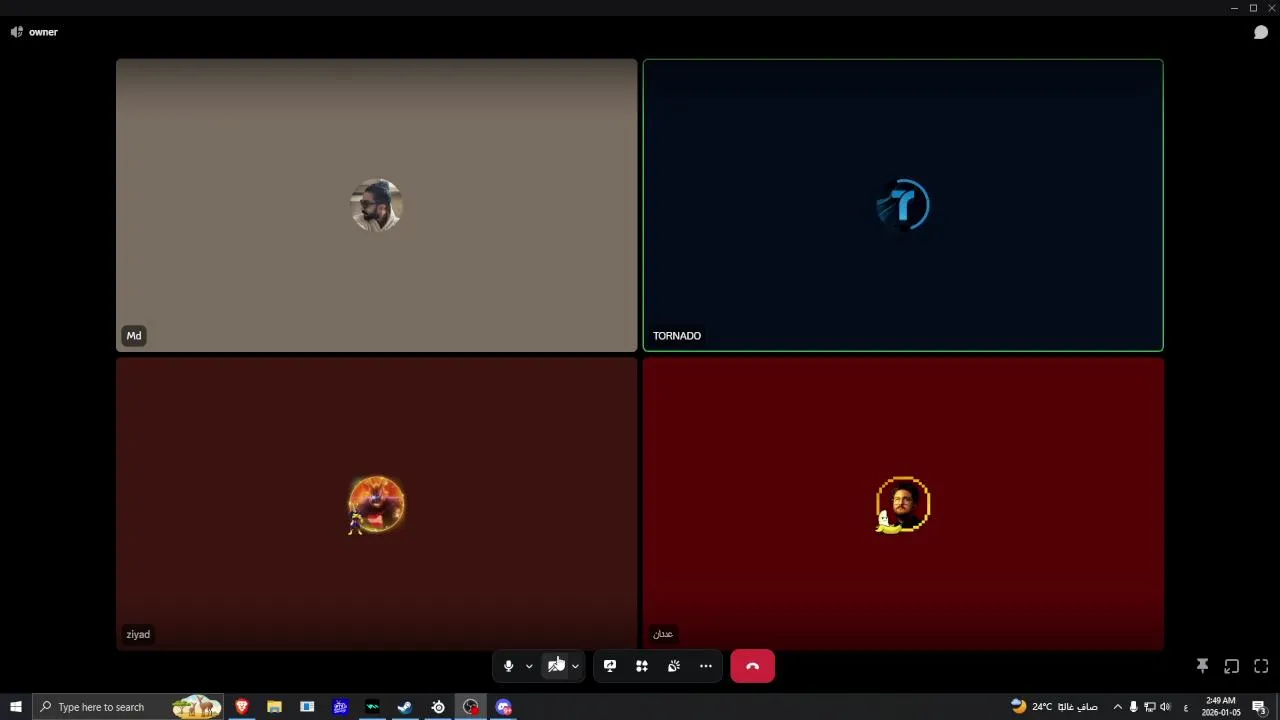Open the soundboard icon

(674, 666)
